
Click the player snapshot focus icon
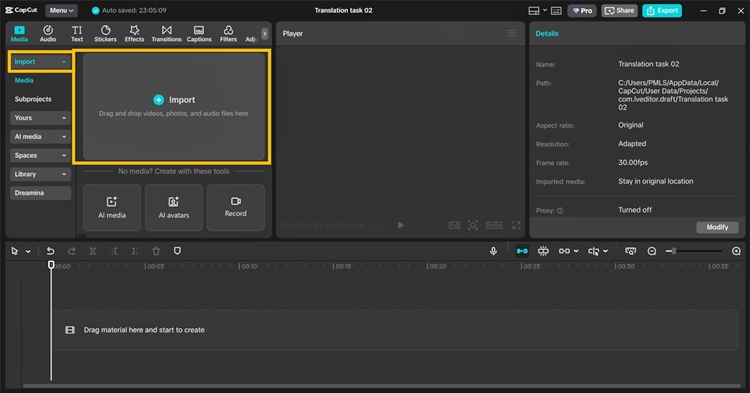click(473, 225)
